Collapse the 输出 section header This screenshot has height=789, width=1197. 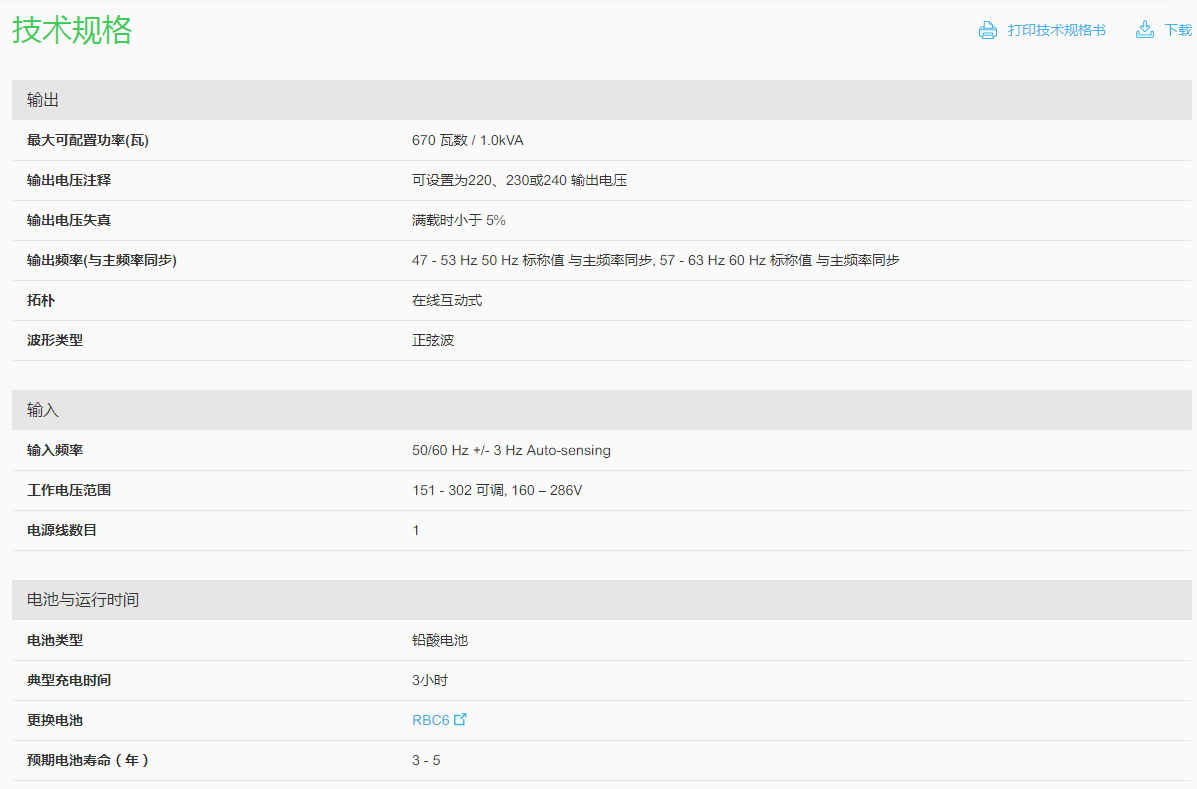[44, 100]
